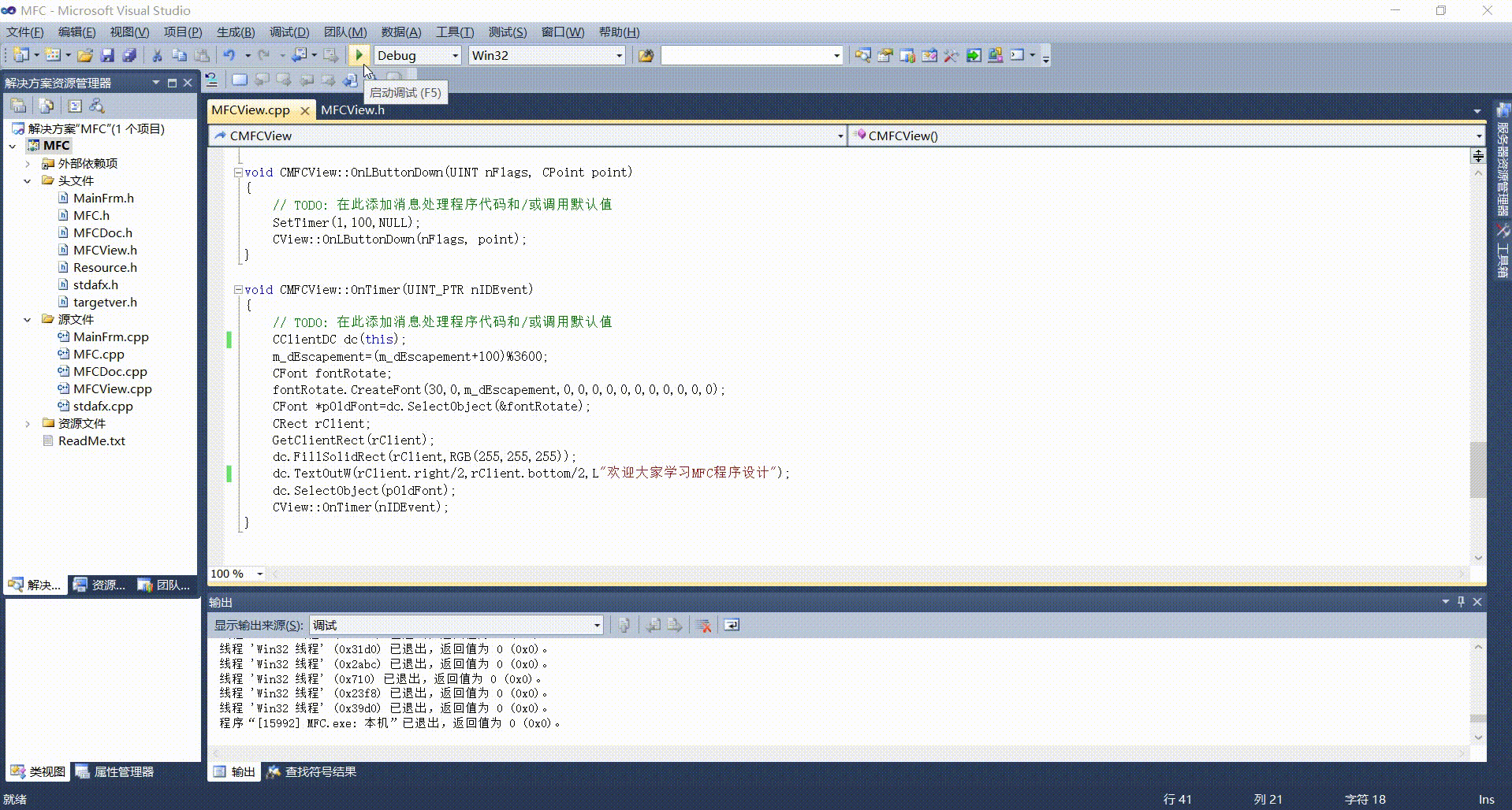
Task: Click the output window vertical scrollbar thumb
Action: click(x=1478, y=719)
